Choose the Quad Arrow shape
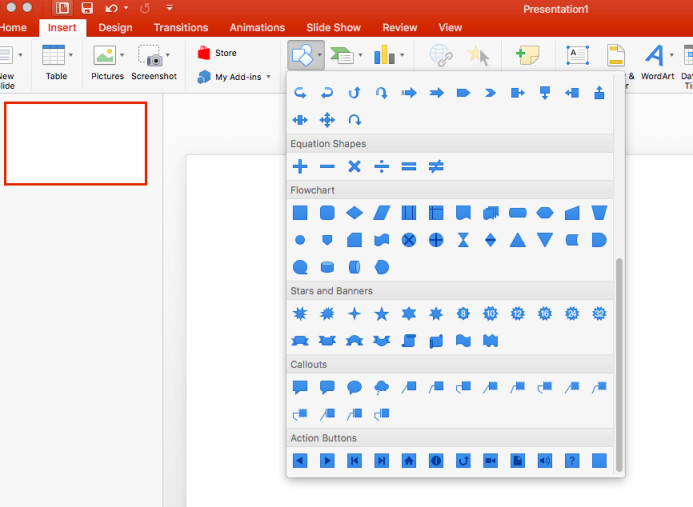693x507 pixels. (327, 120)
